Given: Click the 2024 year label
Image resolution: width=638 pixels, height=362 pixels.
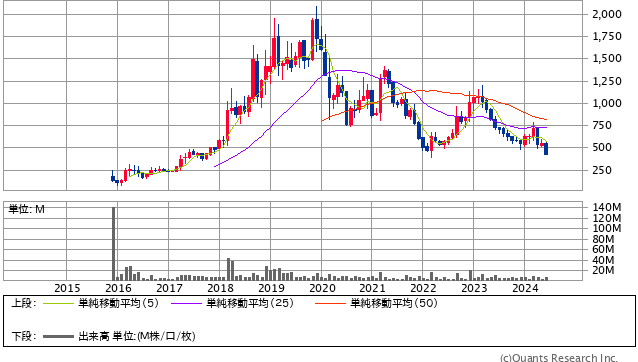Looking at the screenshot, I should [525, 288].
